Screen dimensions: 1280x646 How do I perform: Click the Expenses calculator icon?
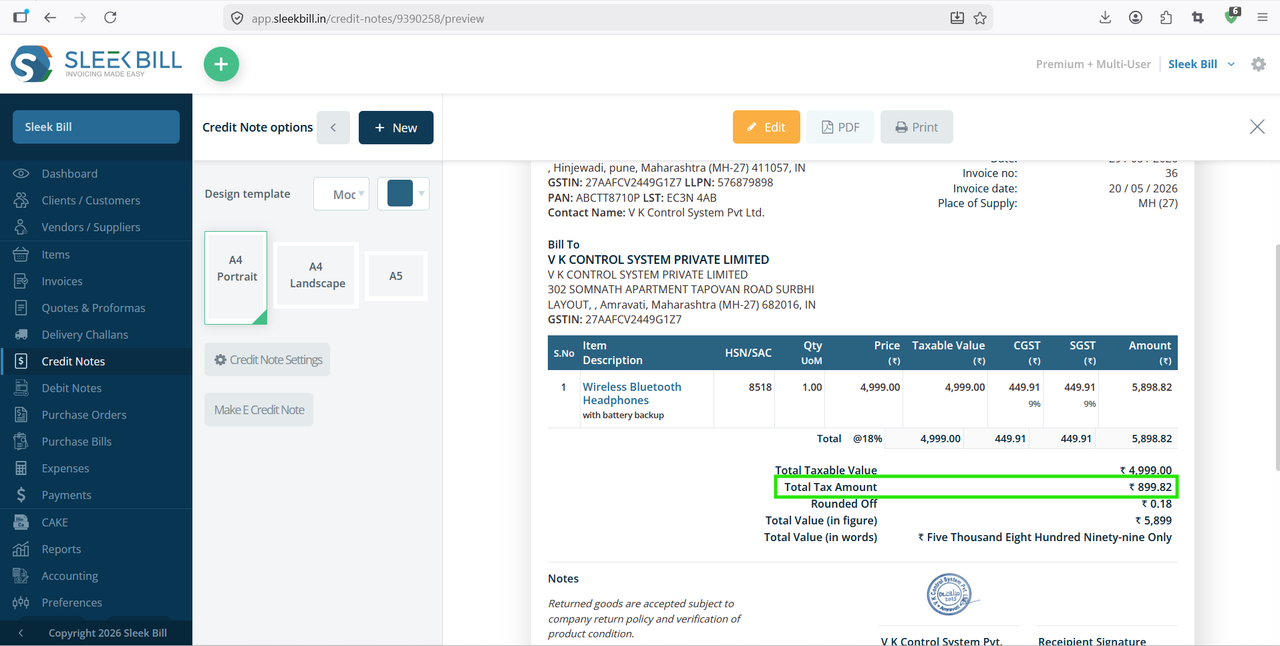coord(21,469)
